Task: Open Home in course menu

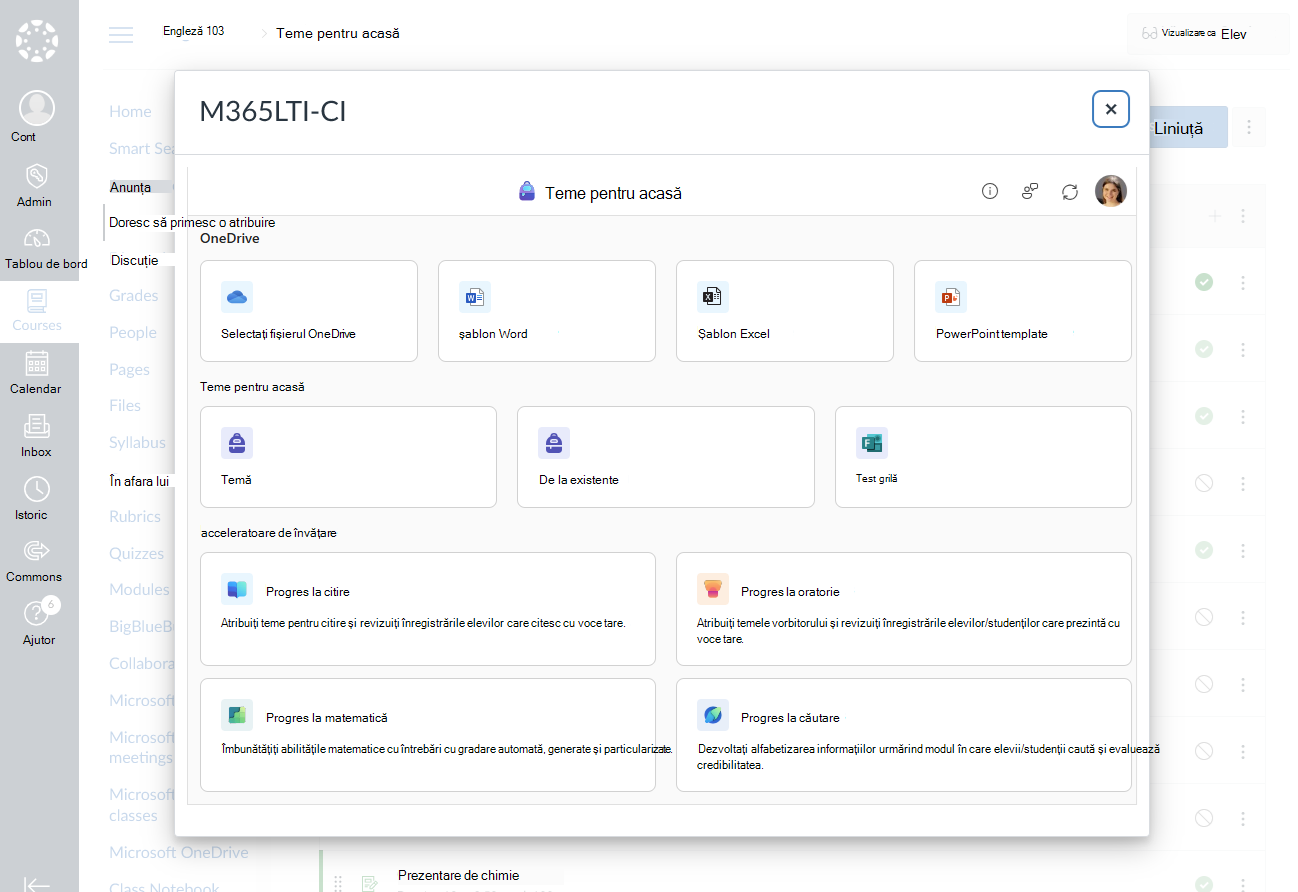Action: point(130,112)
